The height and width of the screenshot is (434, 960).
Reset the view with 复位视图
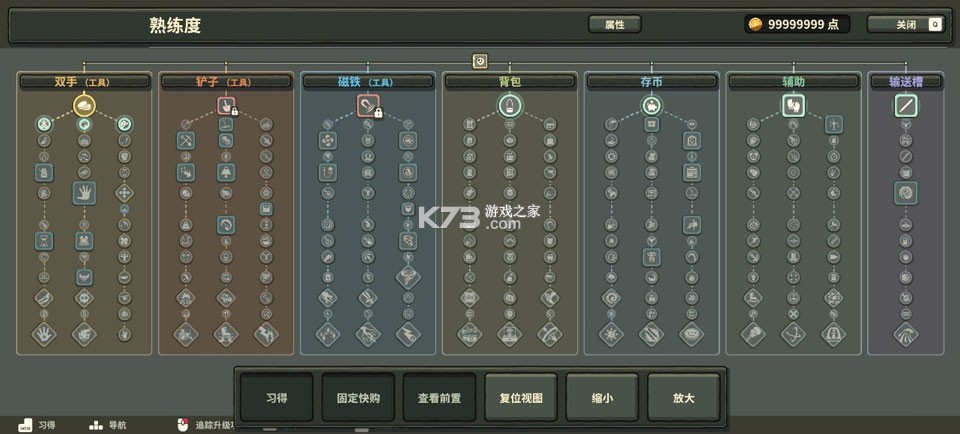pyautogui.click(x=521, y=398)
